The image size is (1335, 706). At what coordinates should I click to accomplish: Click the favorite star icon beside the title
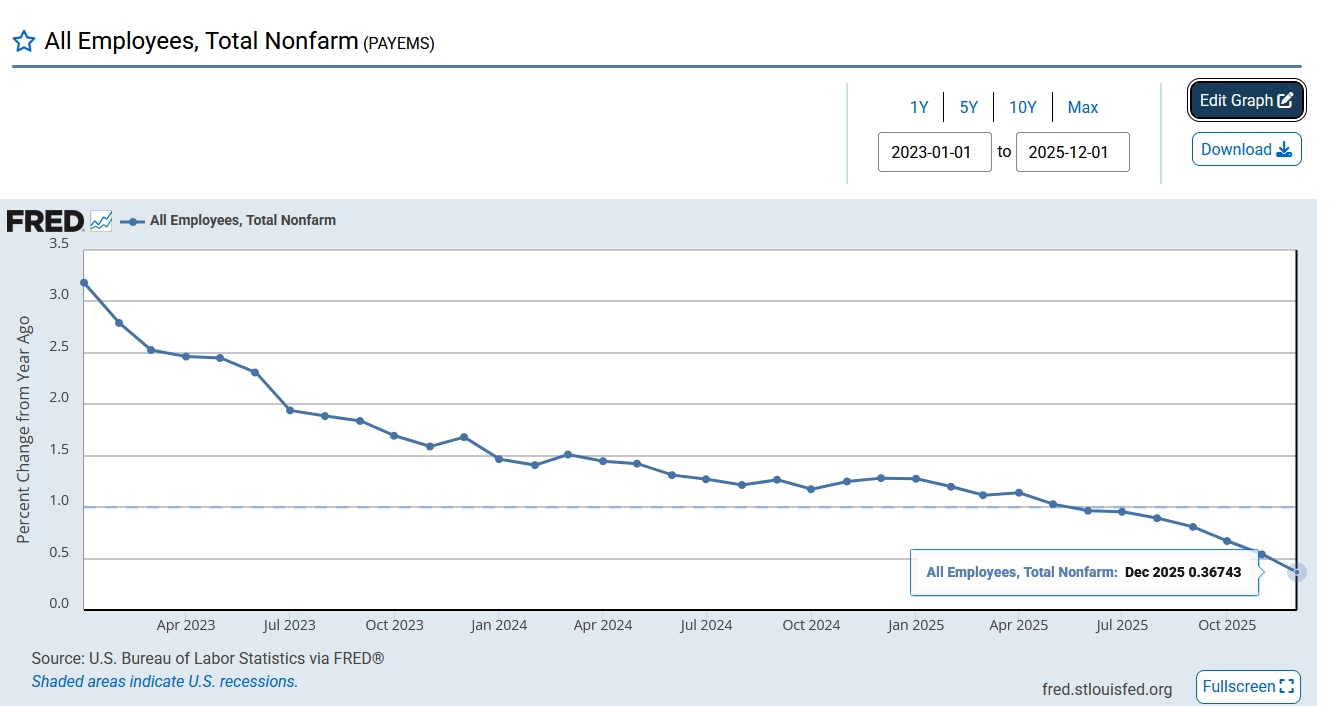(x=24, y=41)
